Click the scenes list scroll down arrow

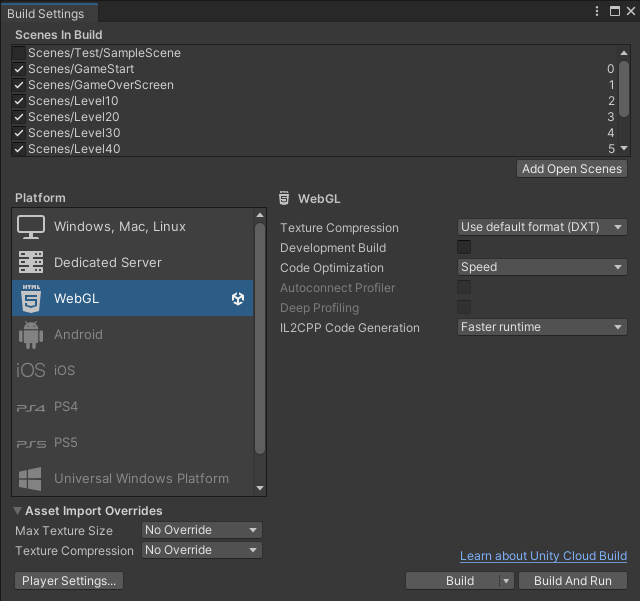[x=624, y=148]
